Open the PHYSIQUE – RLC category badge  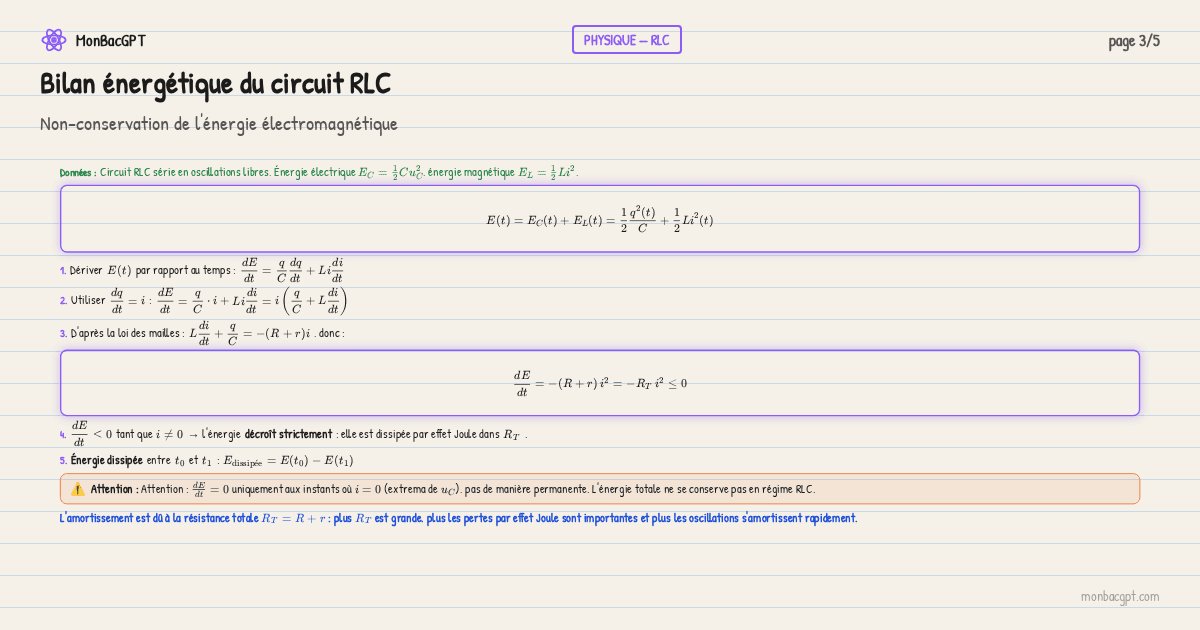[x=626, y=40]
